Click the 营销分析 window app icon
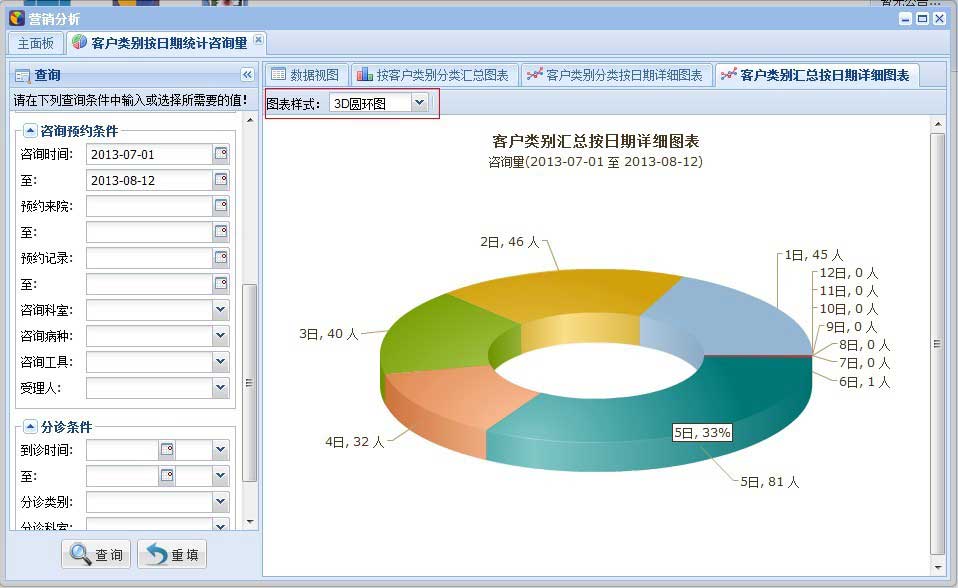The width and height of the screenshot is (958, 588). click(x=16, y=18)
